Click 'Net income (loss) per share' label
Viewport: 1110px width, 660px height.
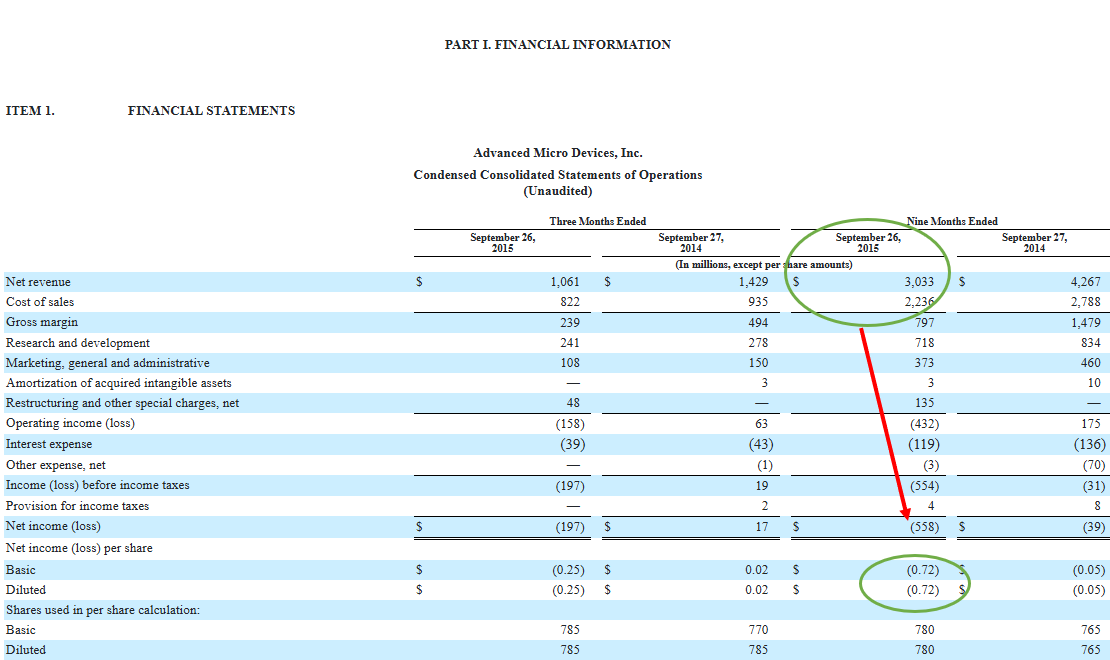point(79,548)
